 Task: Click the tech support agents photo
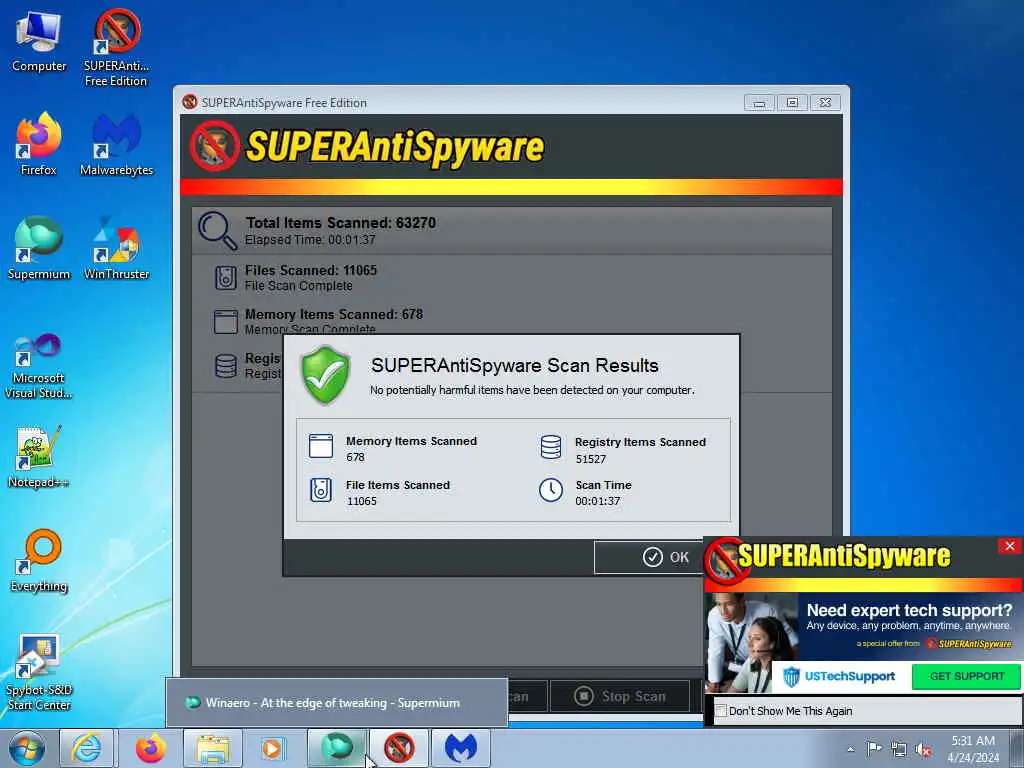click(751, 643)
